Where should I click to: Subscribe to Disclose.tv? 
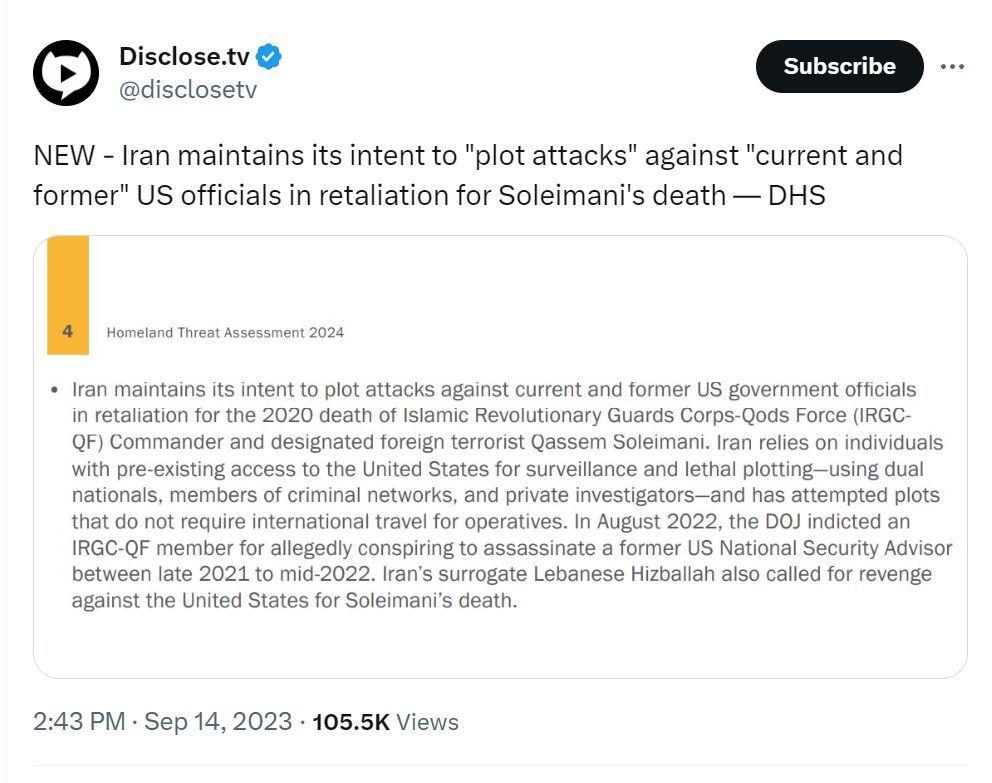tap(840, 66)
